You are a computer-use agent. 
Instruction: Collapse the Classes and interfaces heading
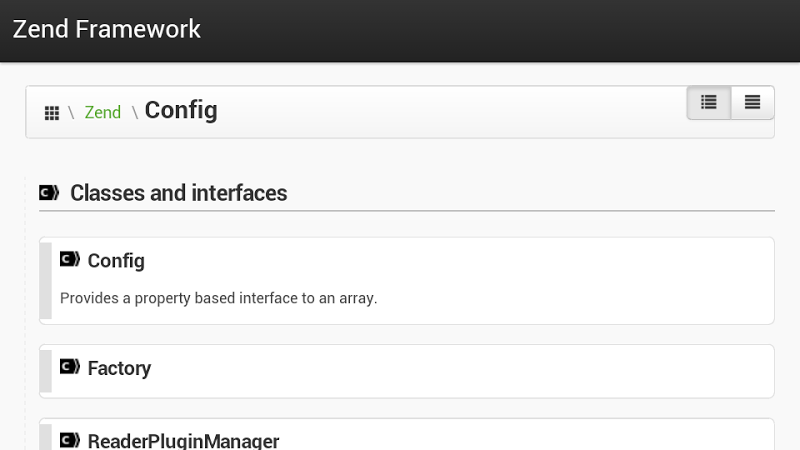(178, 193)
